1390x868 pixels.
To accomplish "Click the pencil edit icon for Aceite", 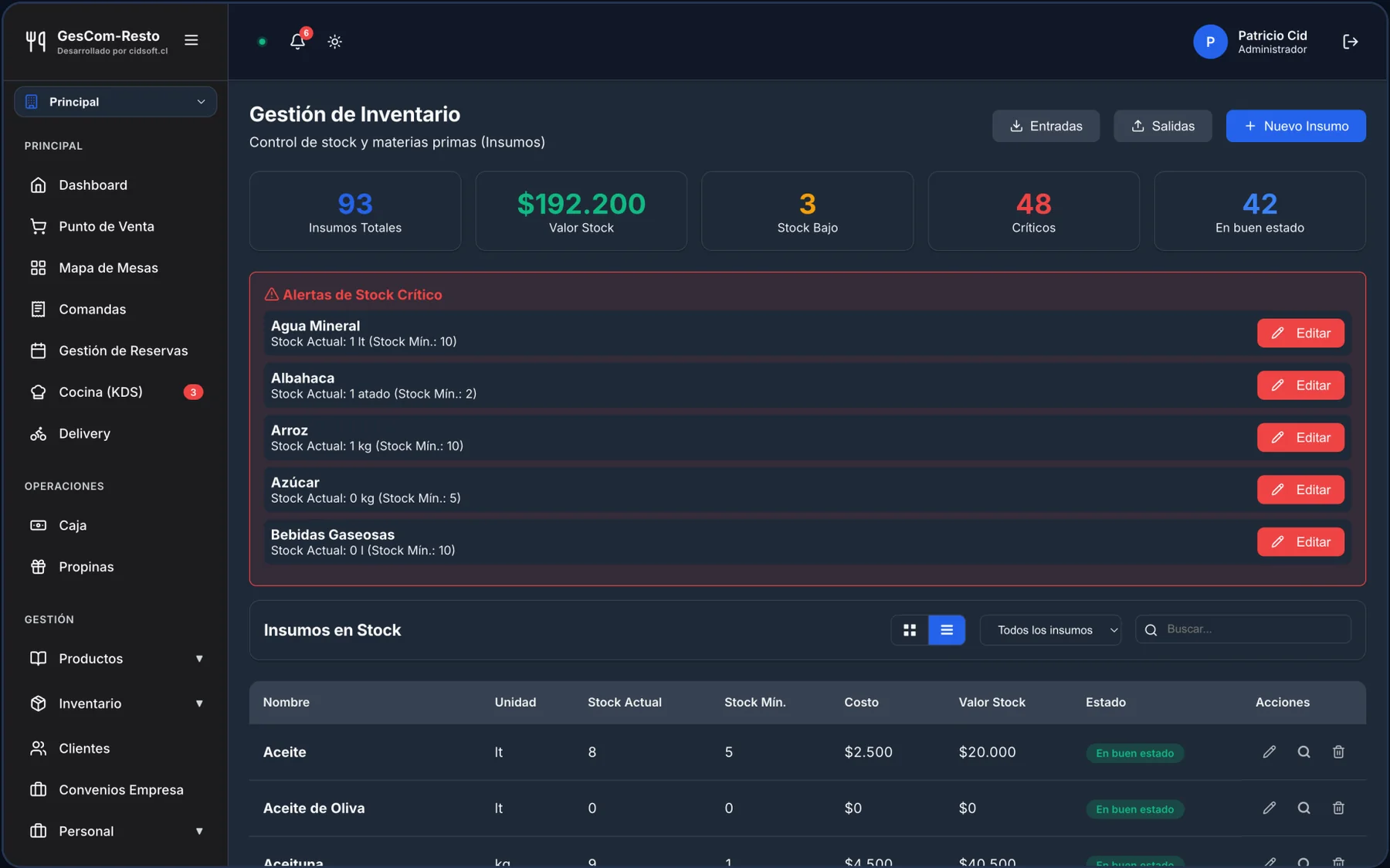I will (1270, 751).
